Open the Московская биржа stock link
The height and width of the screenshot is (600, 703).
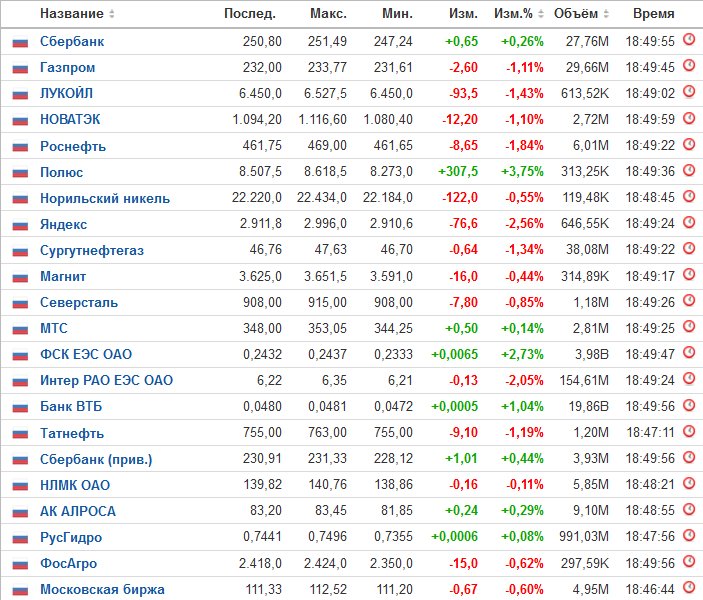click(102, 589)
